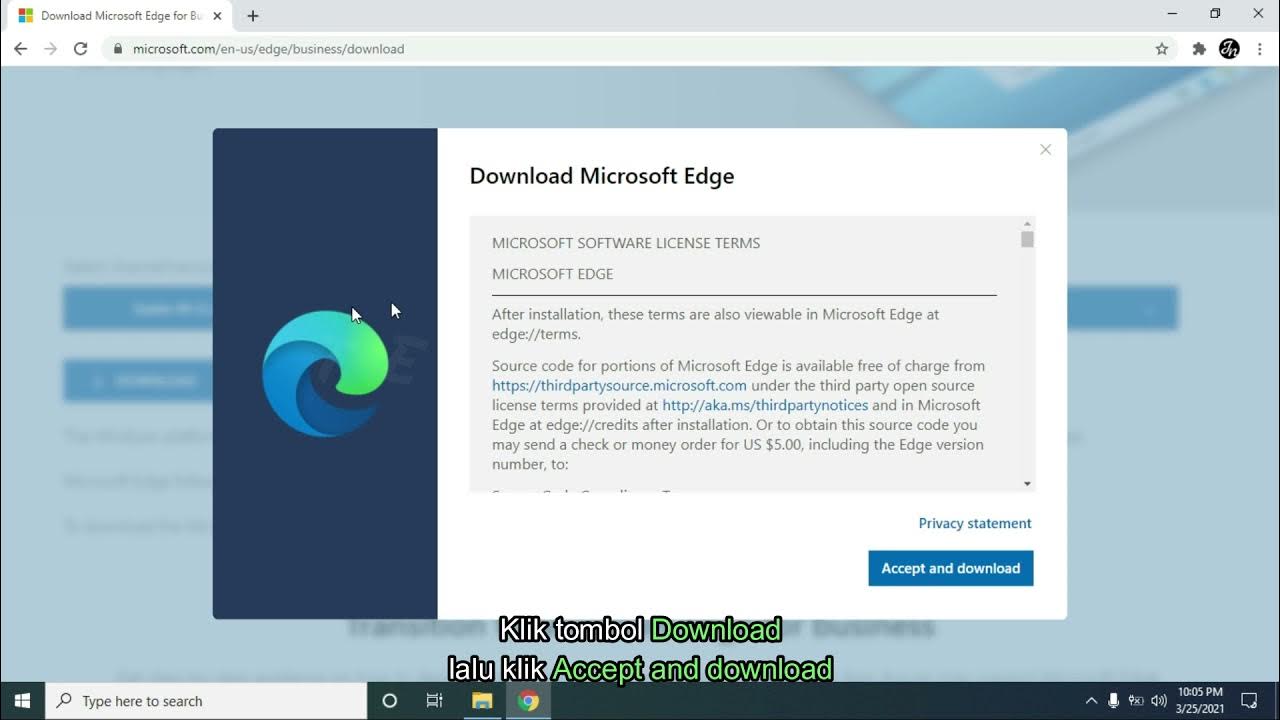This screenshot has width=1280, height=720.
Task: Open File Explorer from the taskbar
Action: pos(482,701)
